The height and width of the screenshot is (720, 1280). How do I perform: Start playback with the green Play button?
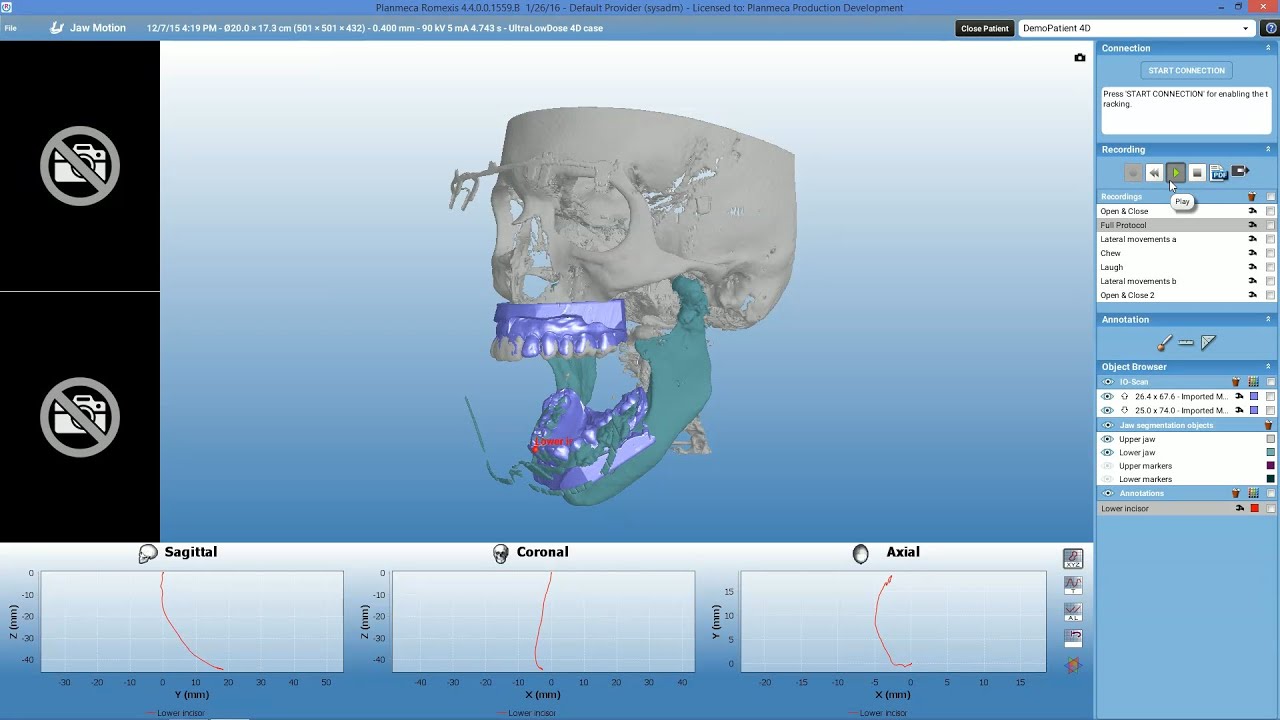1176,173
